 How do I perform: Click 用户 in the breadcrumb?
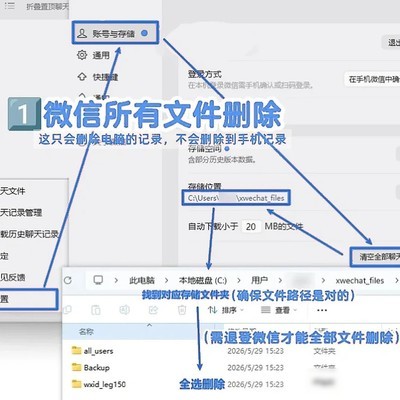tap(259, 281)
